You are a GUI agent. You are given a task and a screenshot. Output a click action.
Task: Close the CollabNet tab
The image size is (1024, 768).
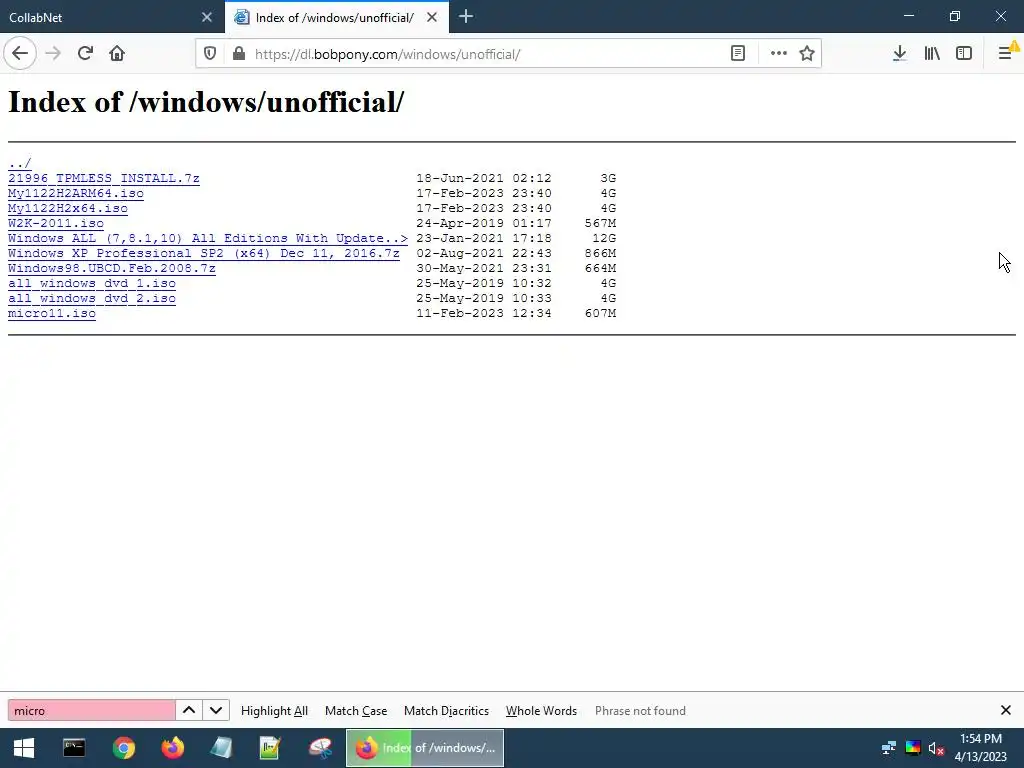207,18
